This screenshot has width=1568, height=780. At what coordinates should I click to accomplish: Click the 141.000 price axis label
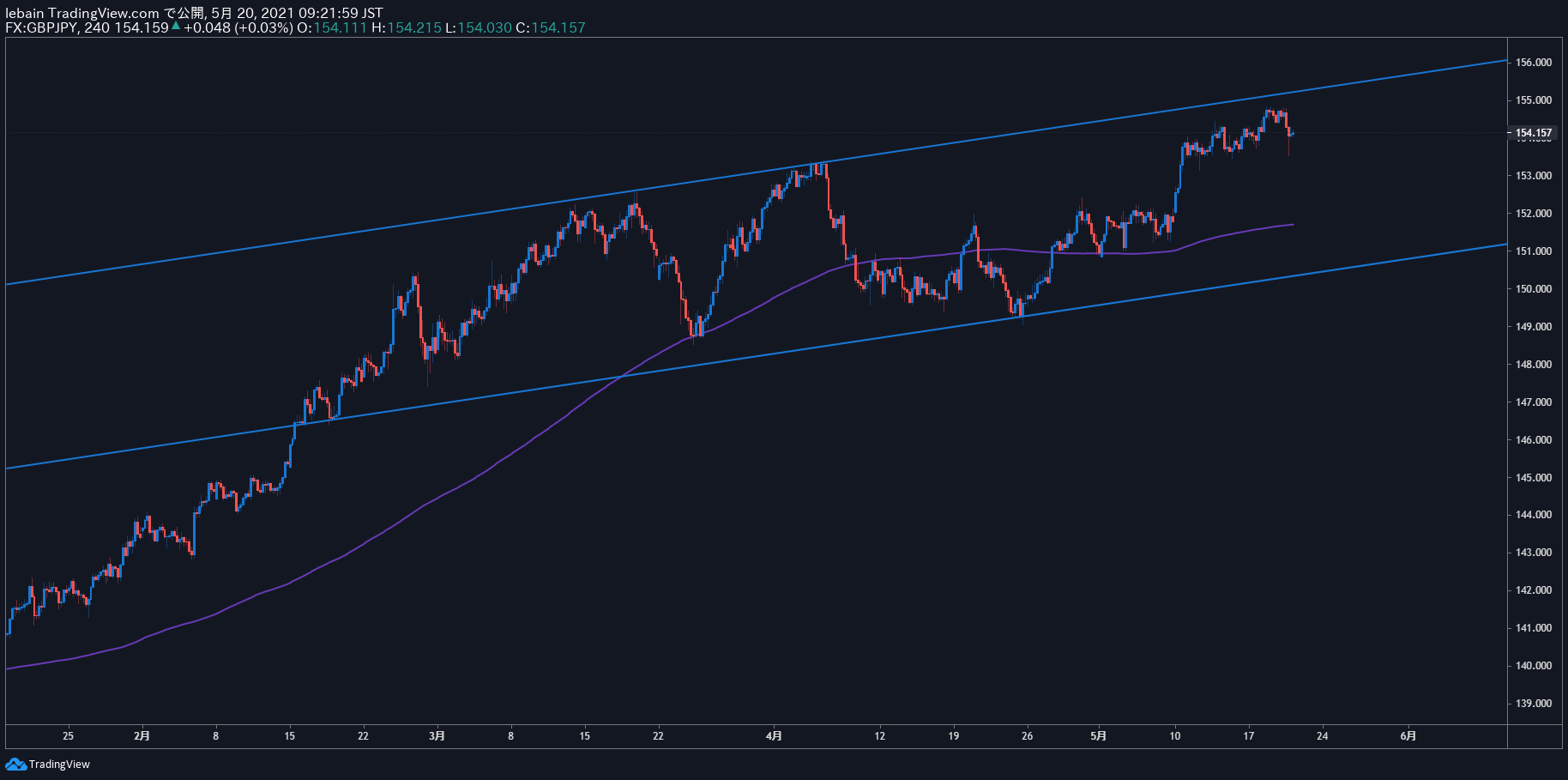(x=1534, y=628)
